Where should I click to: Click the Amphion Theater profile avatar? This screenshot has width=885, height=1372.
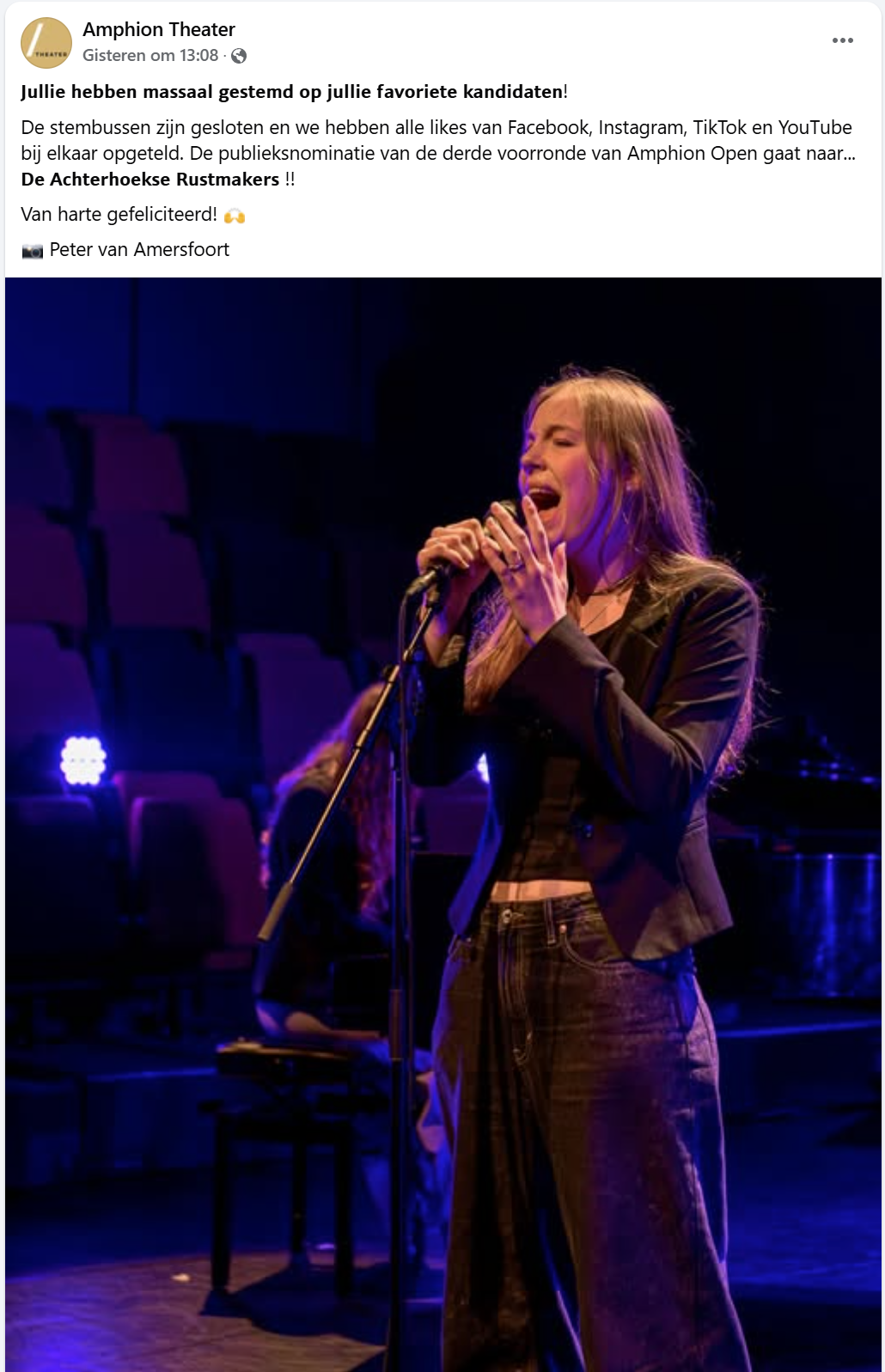(x=46, y=43)
